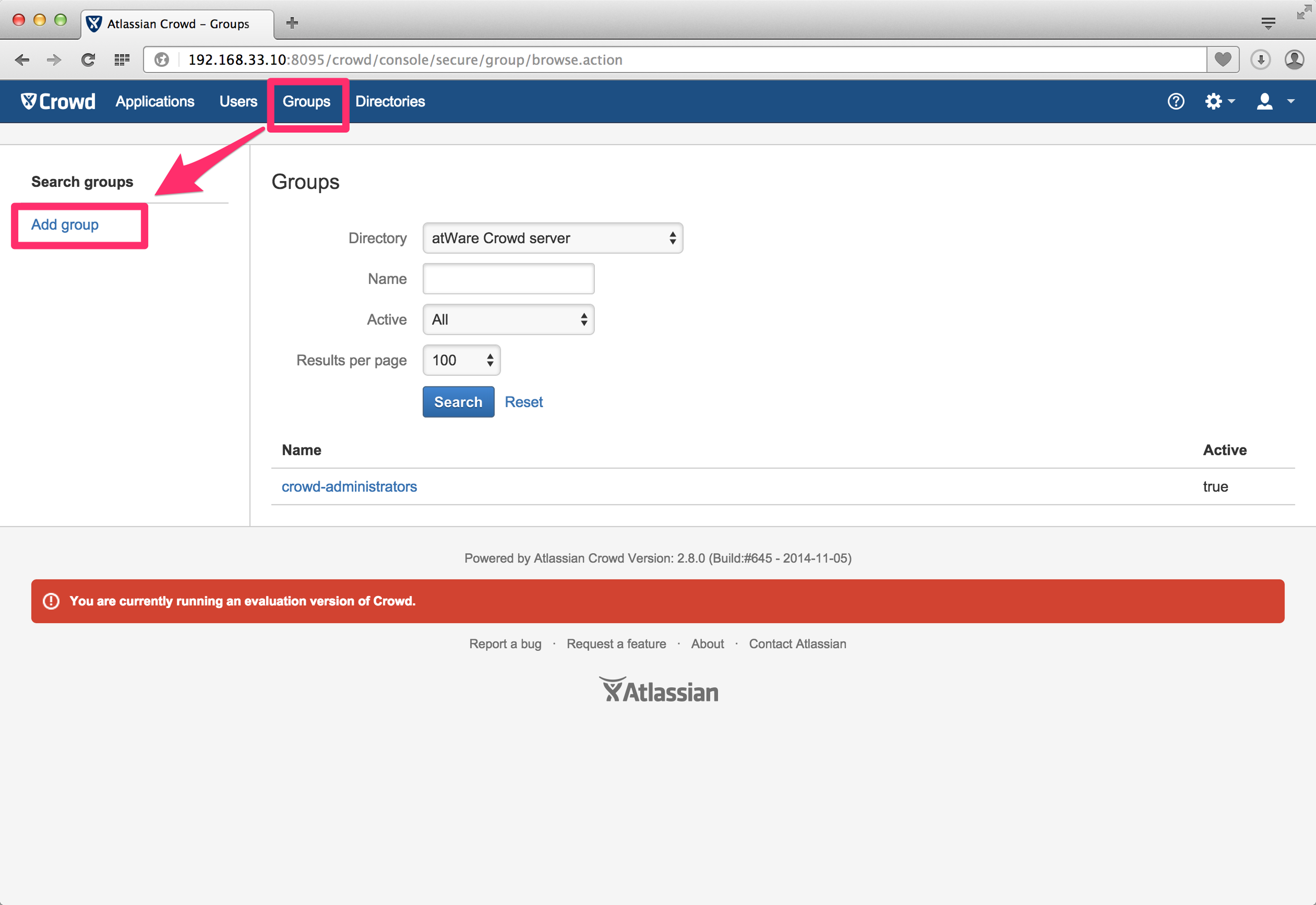The image size is (1316, 905).
Task: Focus the group Name text field
Action: click(508, 279)
